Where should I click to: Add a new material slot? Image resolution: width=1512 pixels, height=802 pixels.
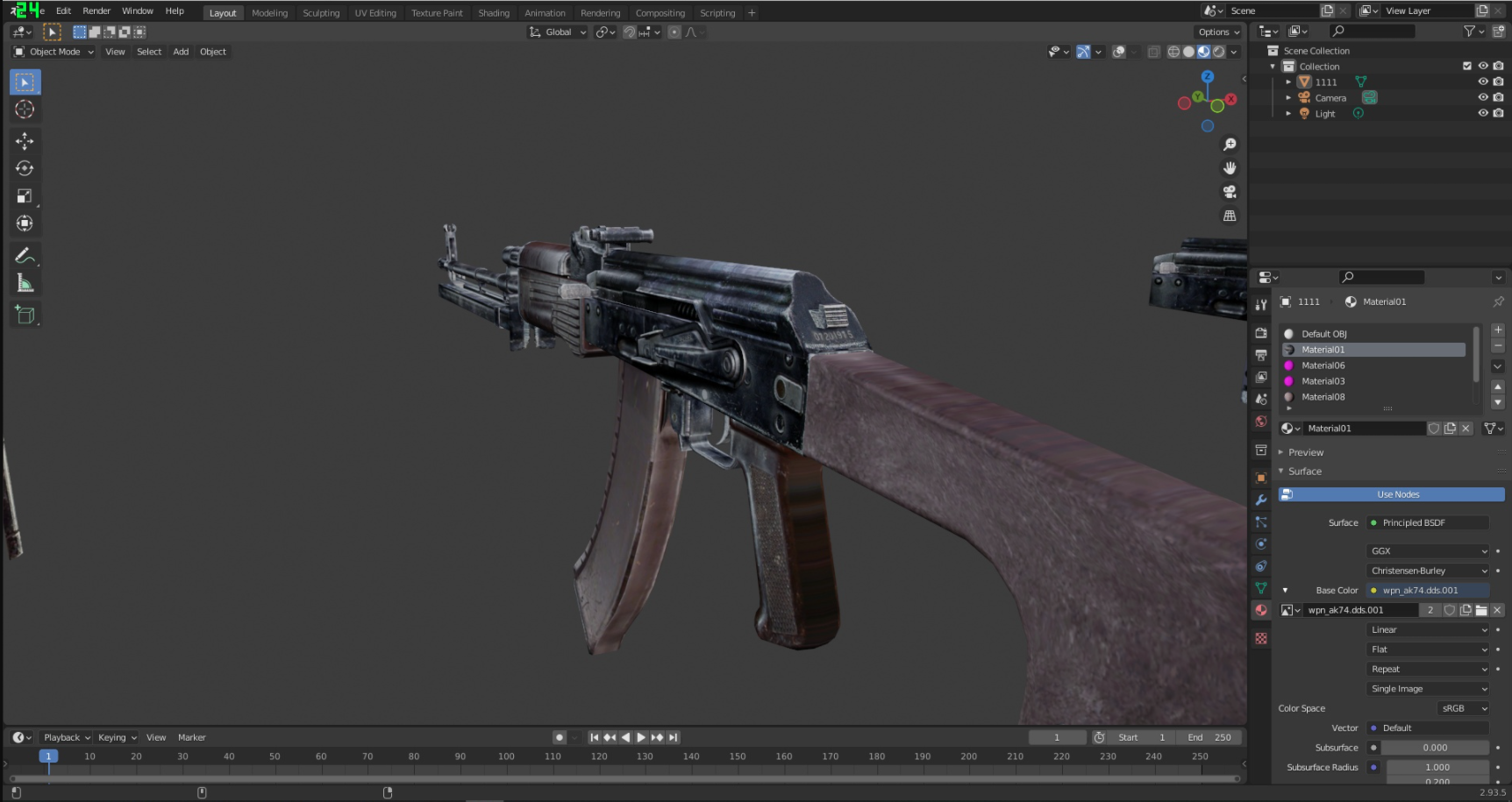click(x=1498, y=330)
